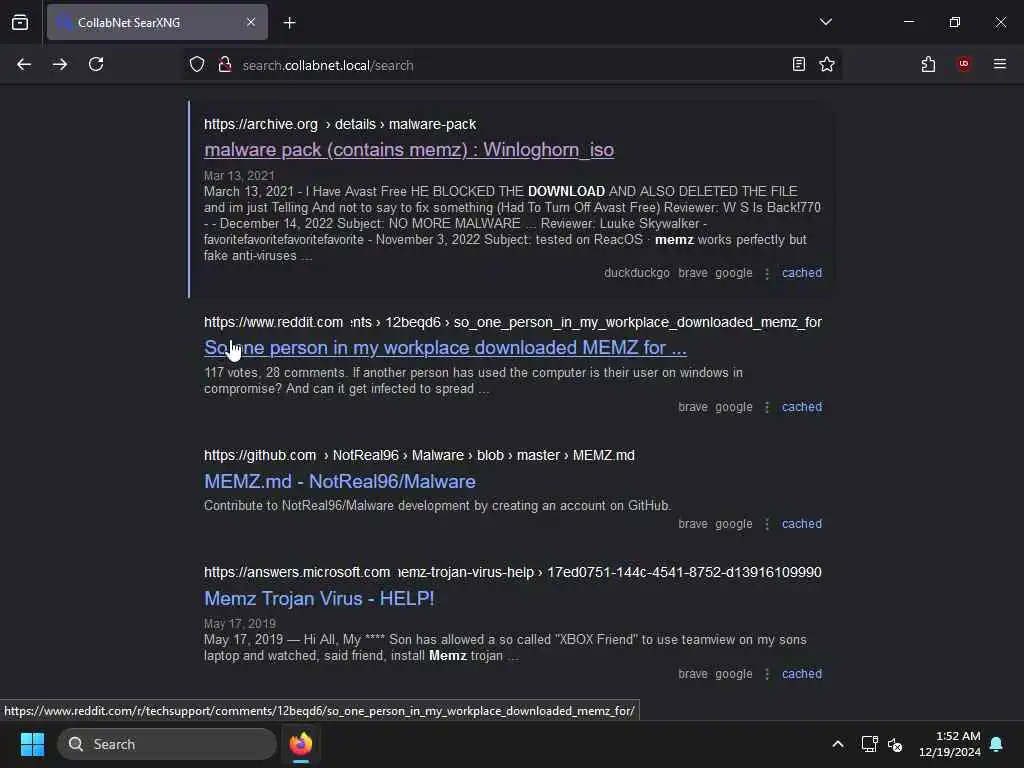Open cached link for the GitHub result
Screen dimensions: 1024x768
tap(802, 524)
